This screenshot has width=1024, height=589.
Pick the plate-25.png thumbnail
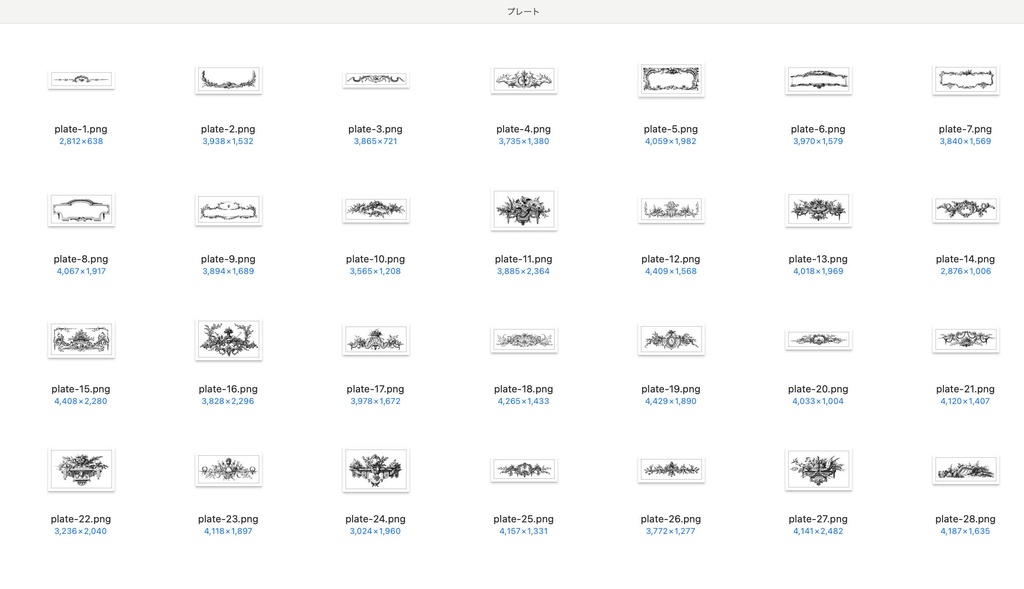tap(524, 470)
